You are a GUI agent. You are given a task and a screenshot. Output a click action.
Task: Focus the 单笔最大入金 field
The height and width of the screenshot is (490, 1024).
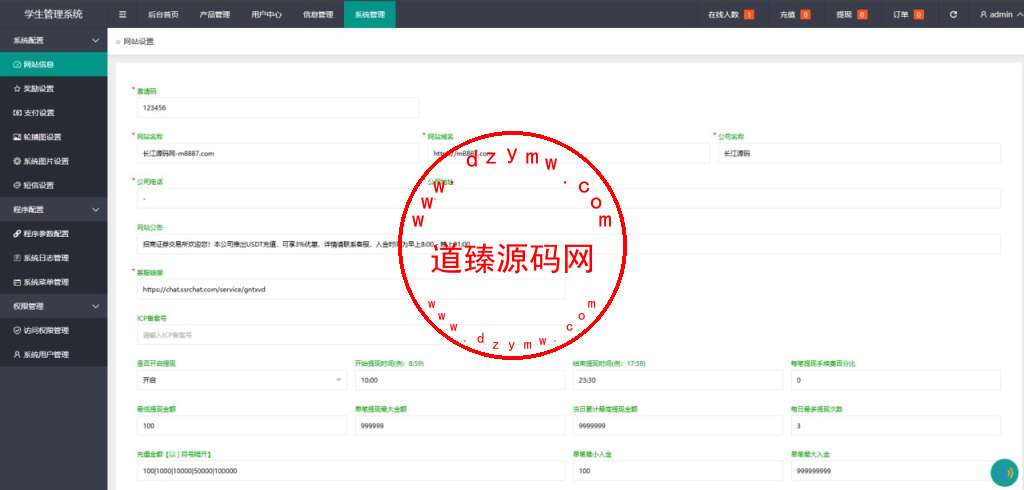pos(896,470)
